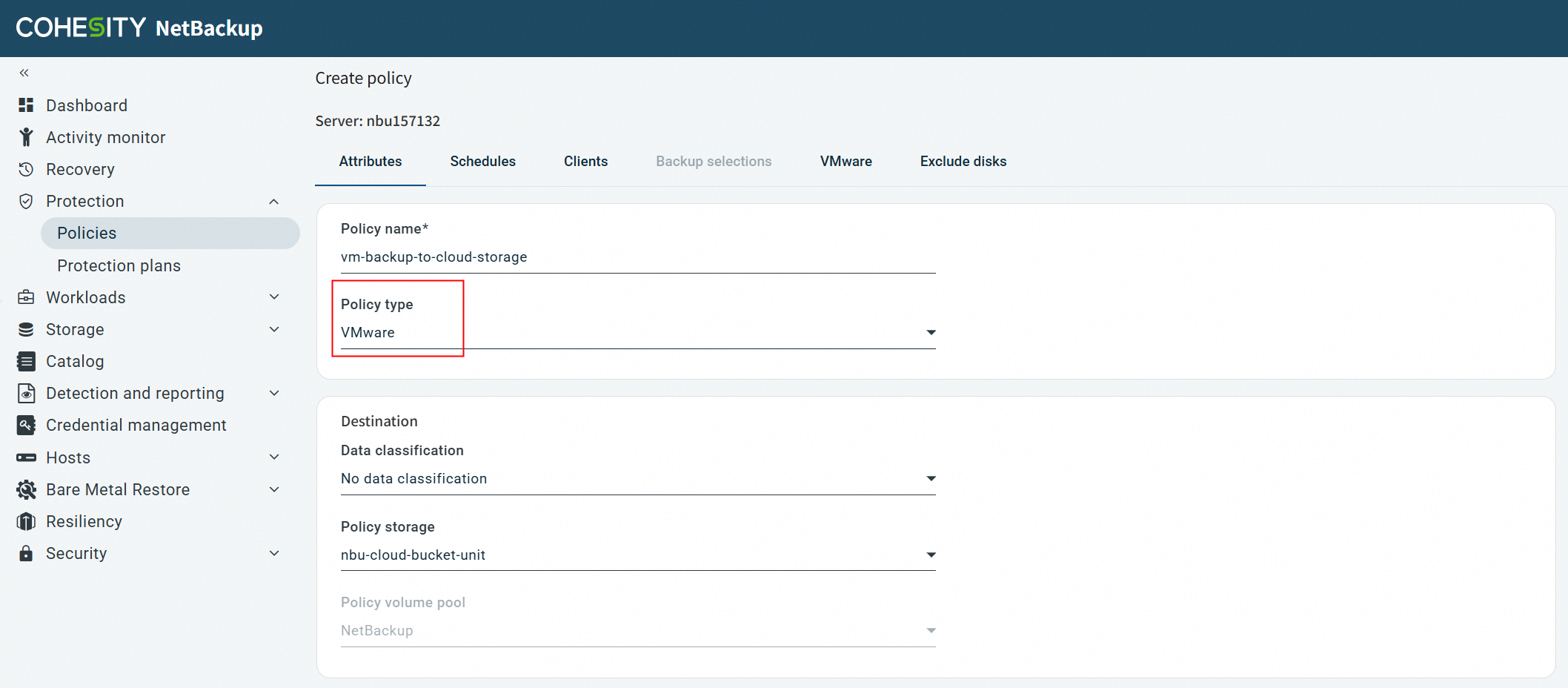Click the Storage stacked-disks icon
The width and height of the screenshot is (1568, 688).
click(26, 329)
